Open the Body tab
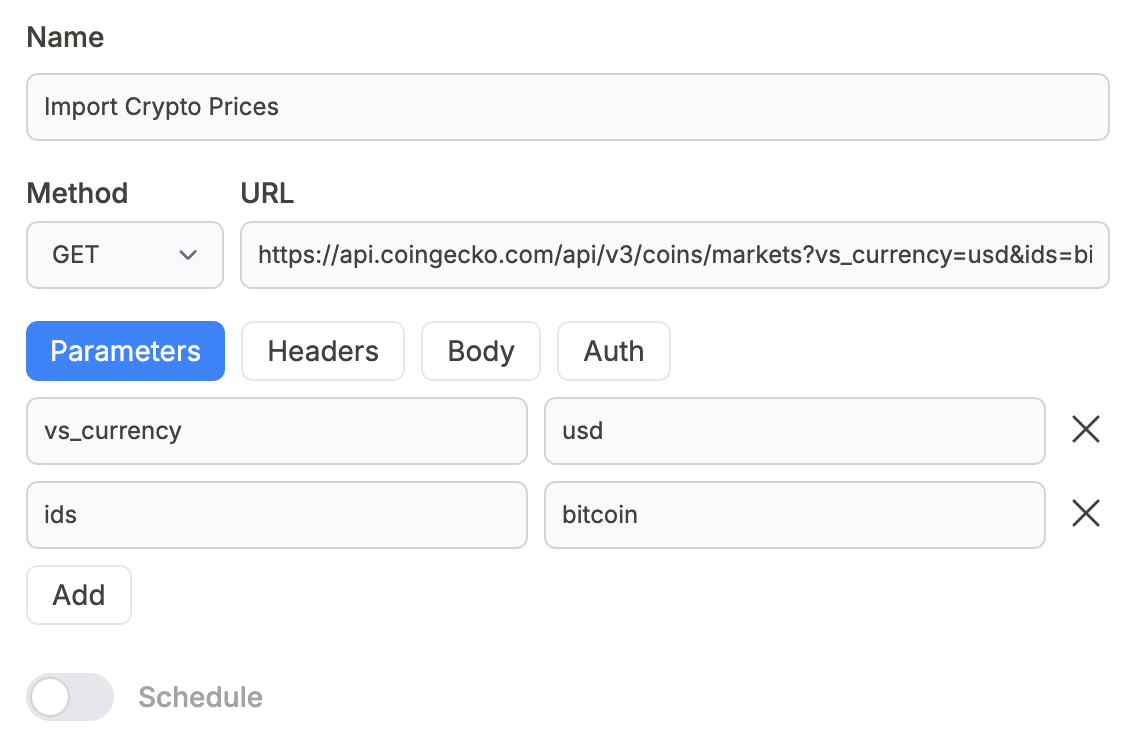The width and height of the screenshot is (1137, 745). (x=480, y=351)
